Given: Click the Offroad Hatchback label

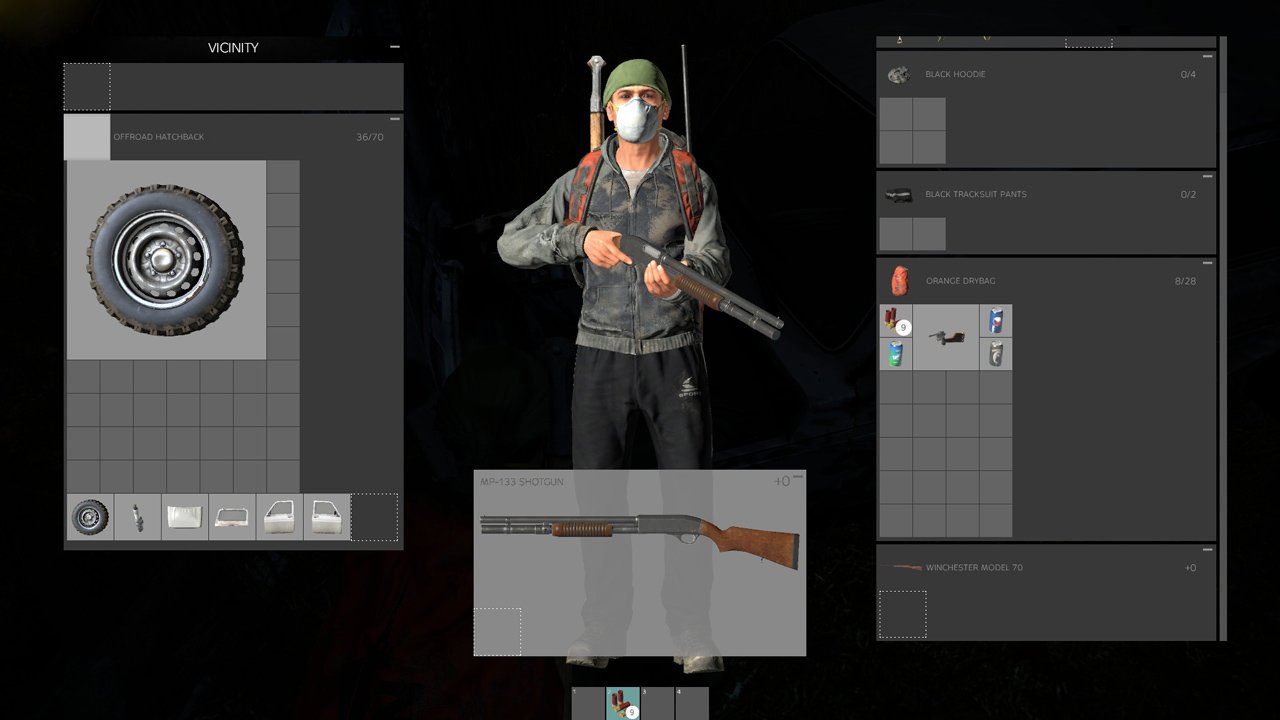Looking at the screenshot, I should click(x=158, y=137).
